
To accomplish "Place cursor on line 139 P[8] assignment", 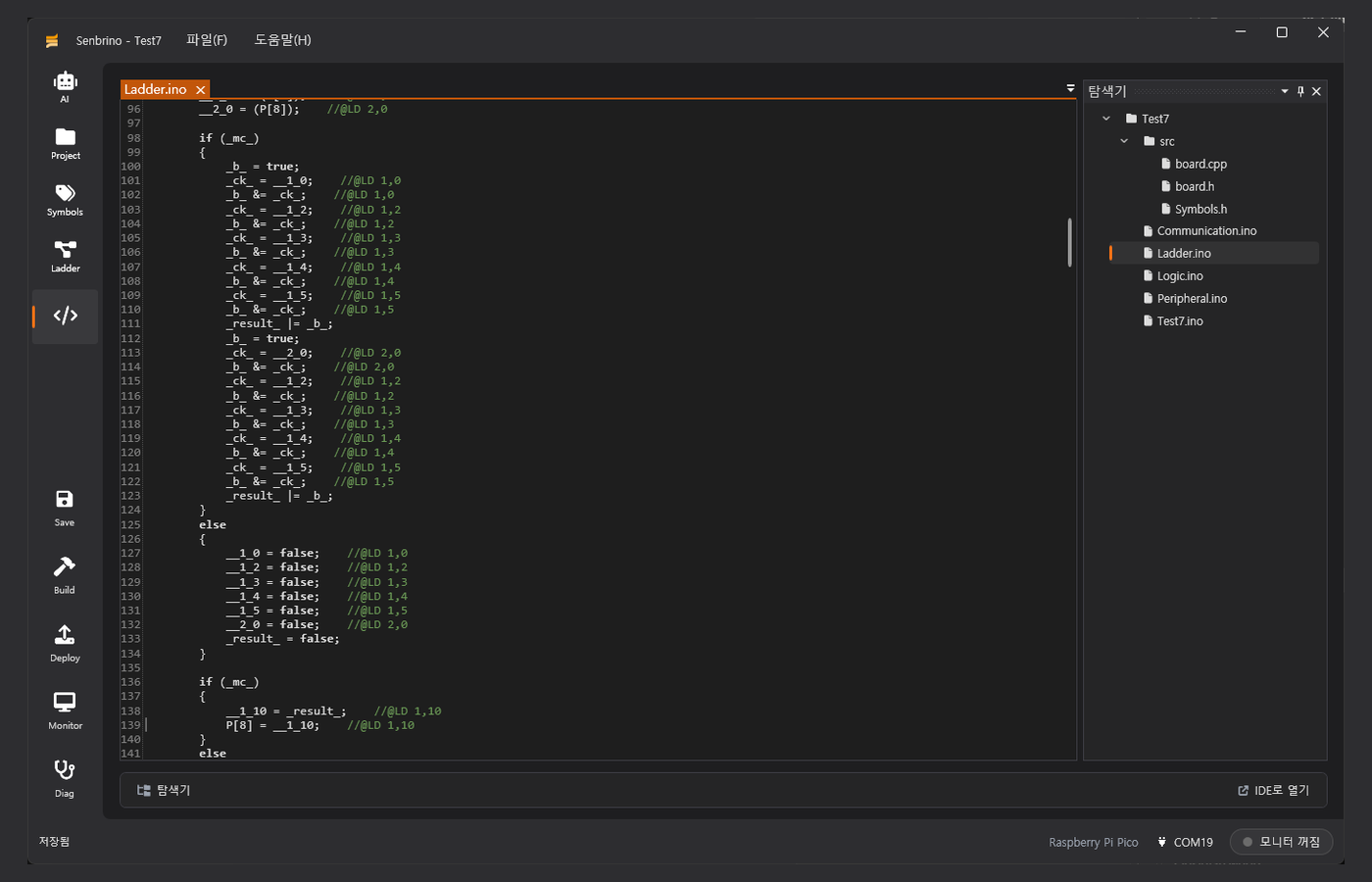I will click(x=272, y=725).
